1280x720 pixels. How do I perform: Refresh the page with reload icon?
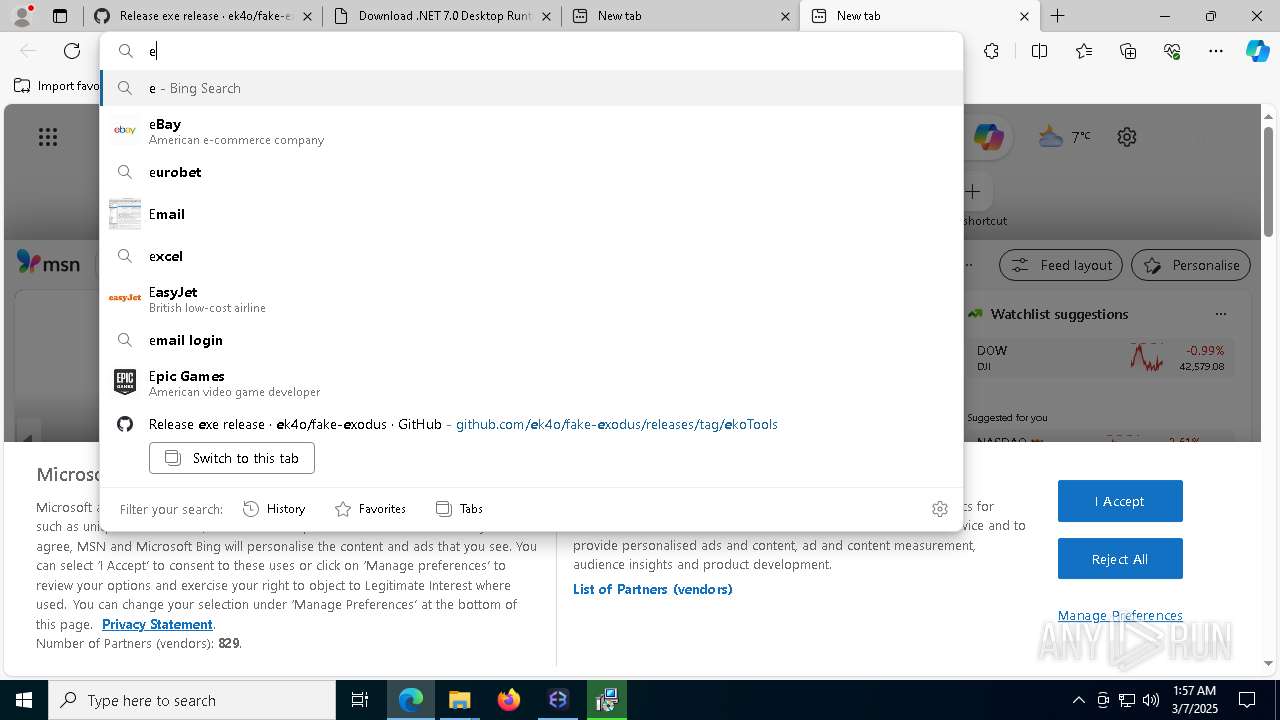click(72, 51)
